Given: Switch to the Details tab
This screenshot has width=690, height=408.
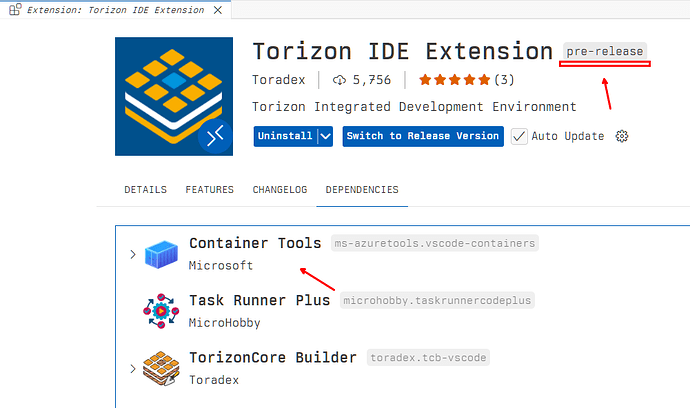Looking at the screenshot, I should tap(146, 190).
